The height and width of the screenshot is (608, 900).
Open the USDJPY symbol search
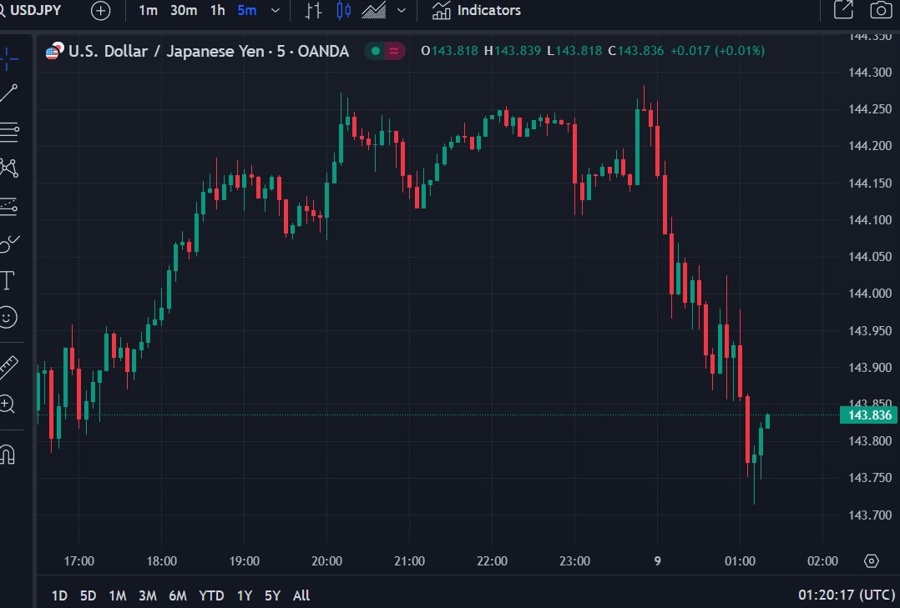(36, 10)
